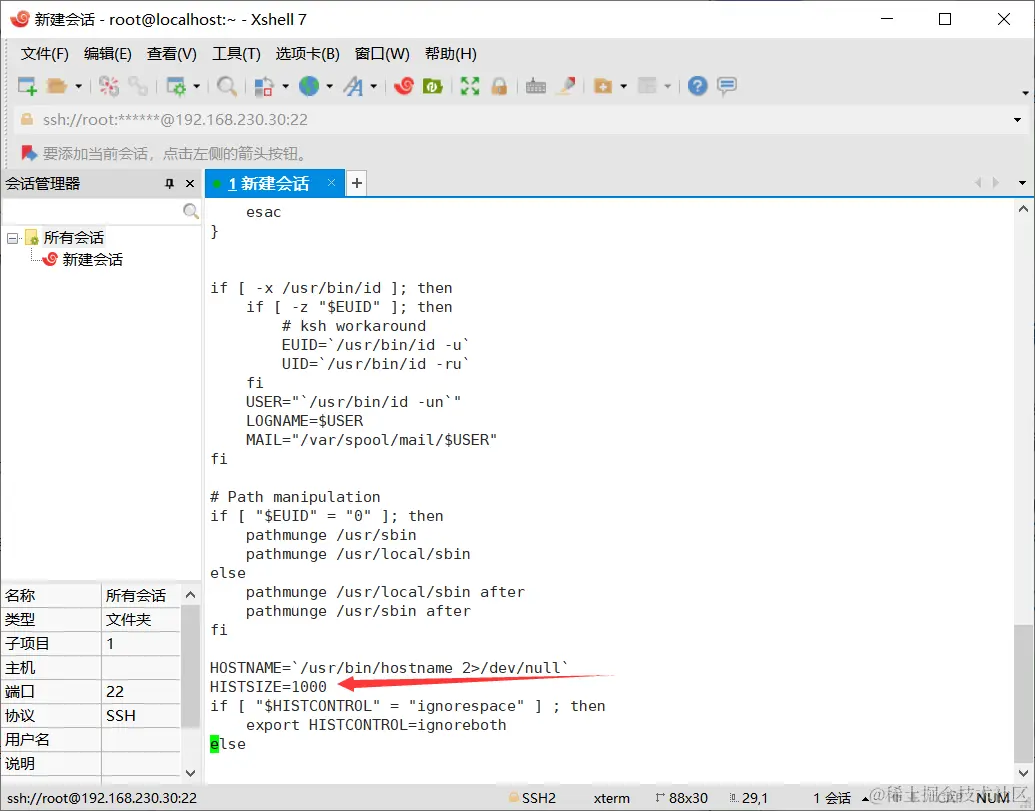
Task: Click the properties panel scroll up arrow
Action: (190, 595)
